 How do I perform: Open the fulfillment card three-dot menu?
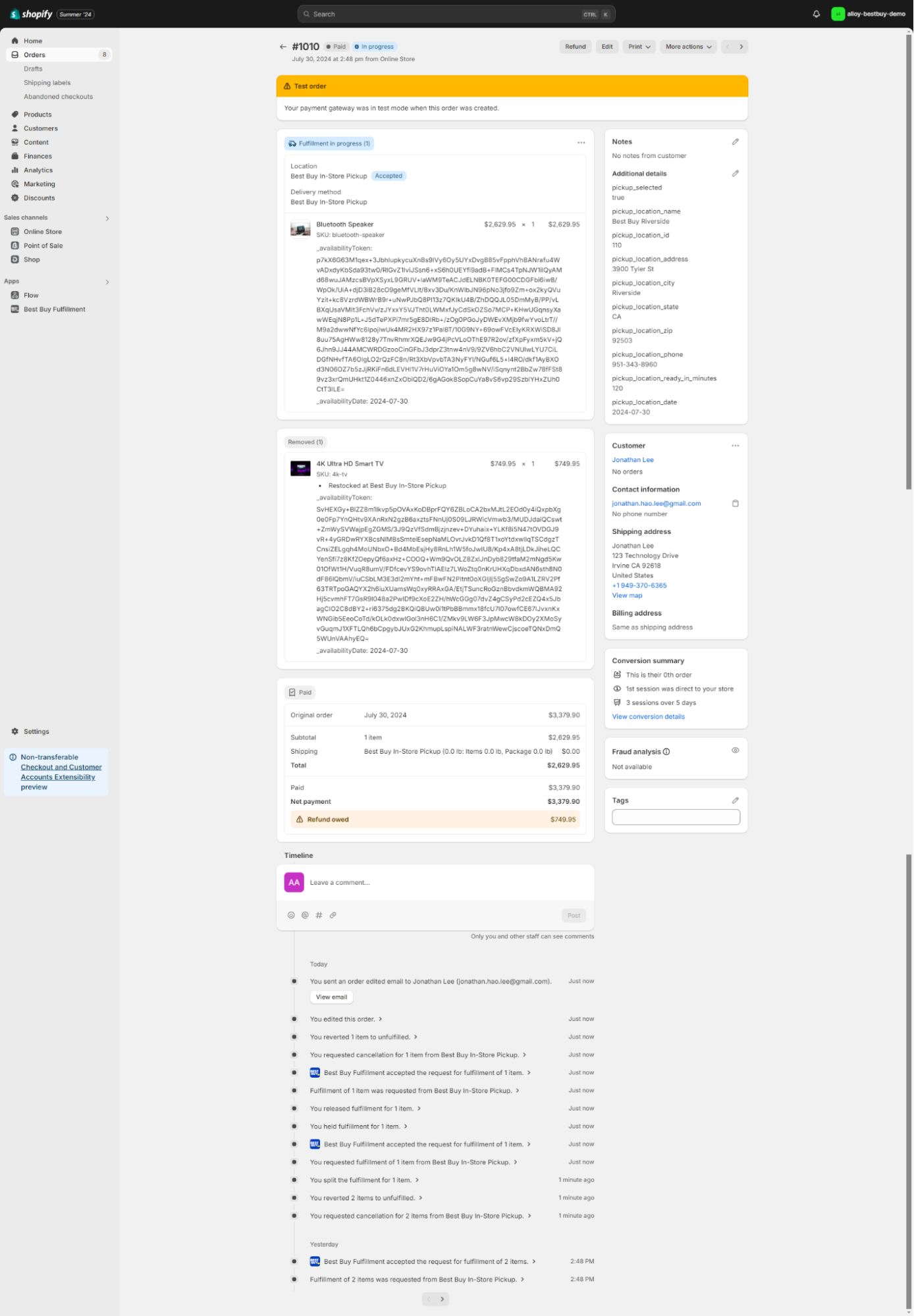click(x=581, y=143)
